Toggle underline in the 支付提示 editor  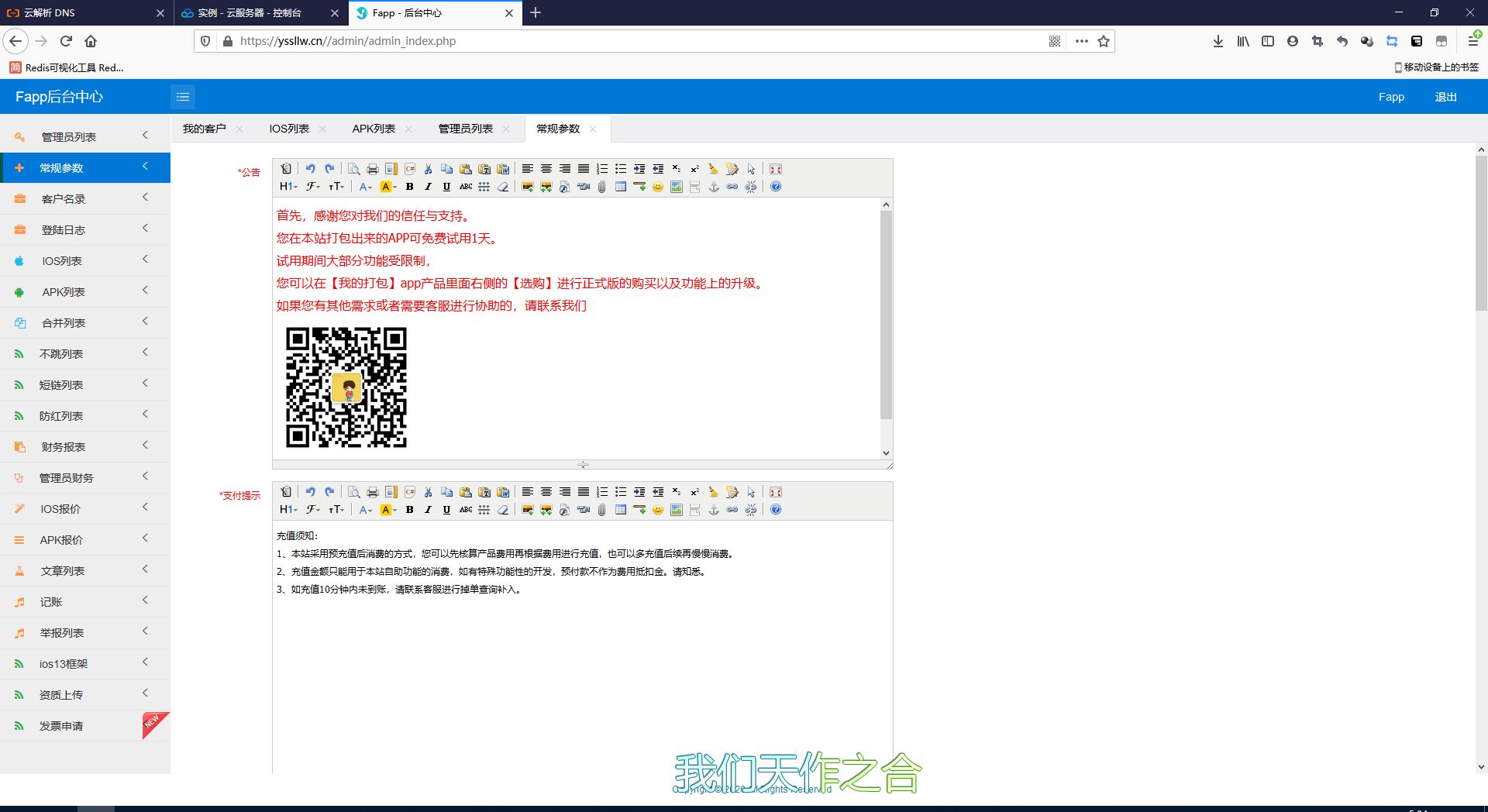click(x=446, y=510)
